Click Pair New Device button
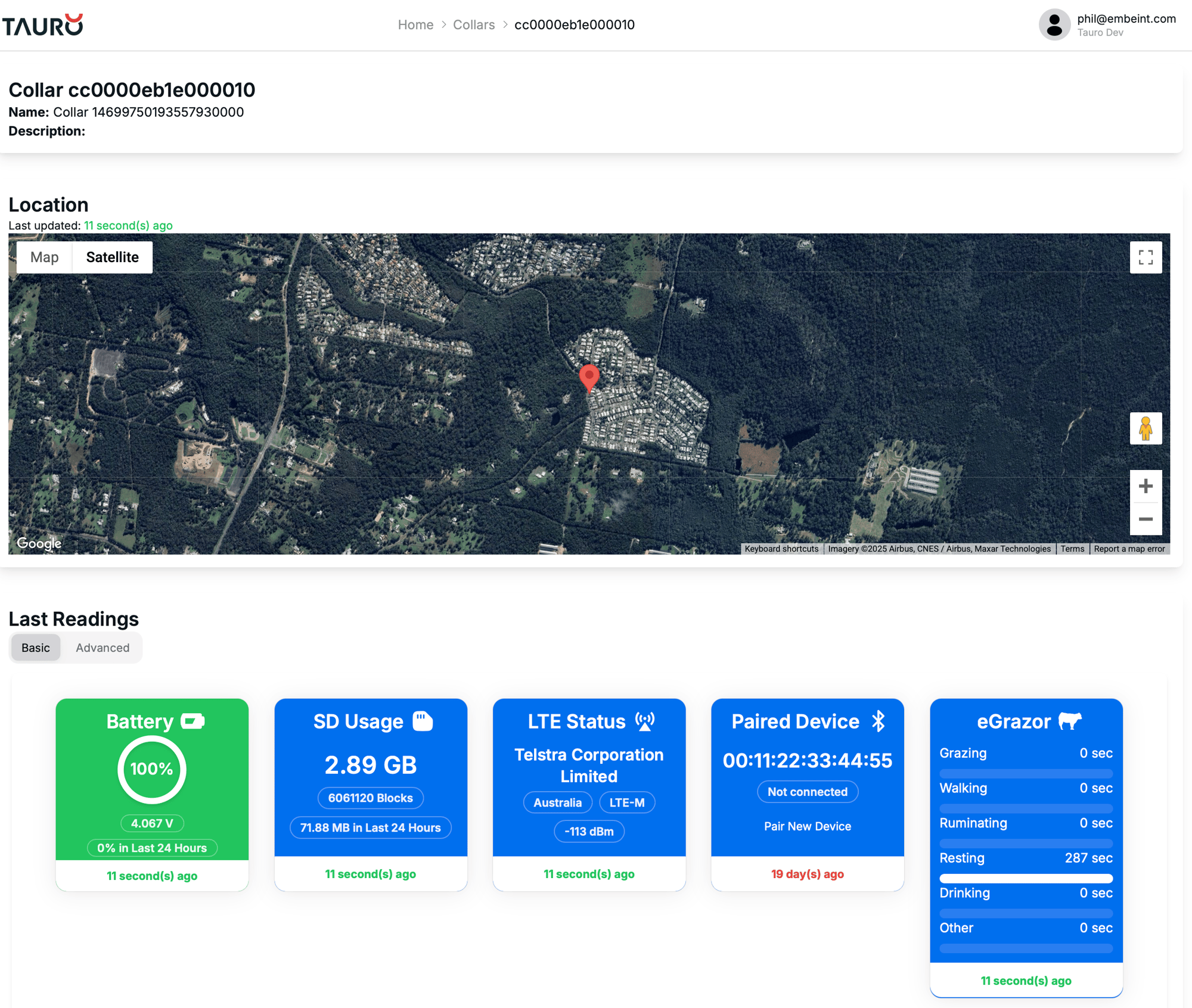 pos(807,826)
